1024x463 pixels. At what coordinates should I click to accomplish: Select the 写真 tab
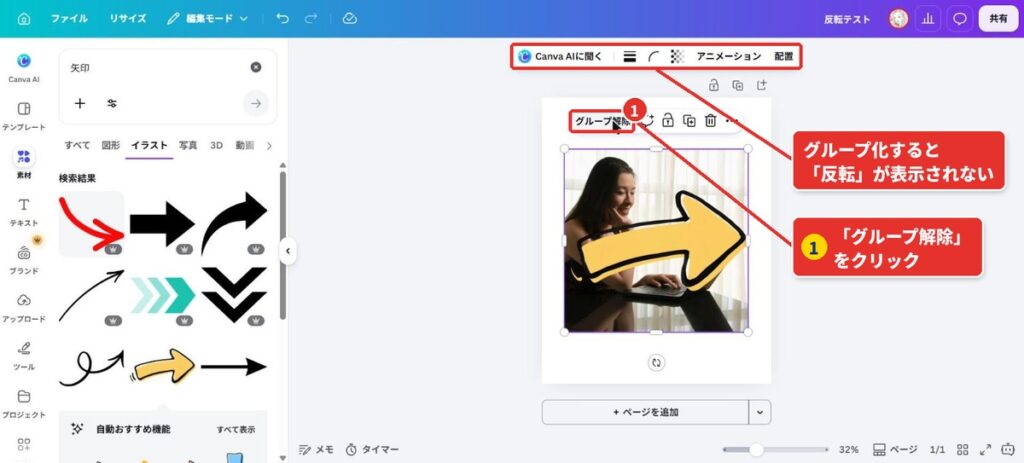[188, 146]
